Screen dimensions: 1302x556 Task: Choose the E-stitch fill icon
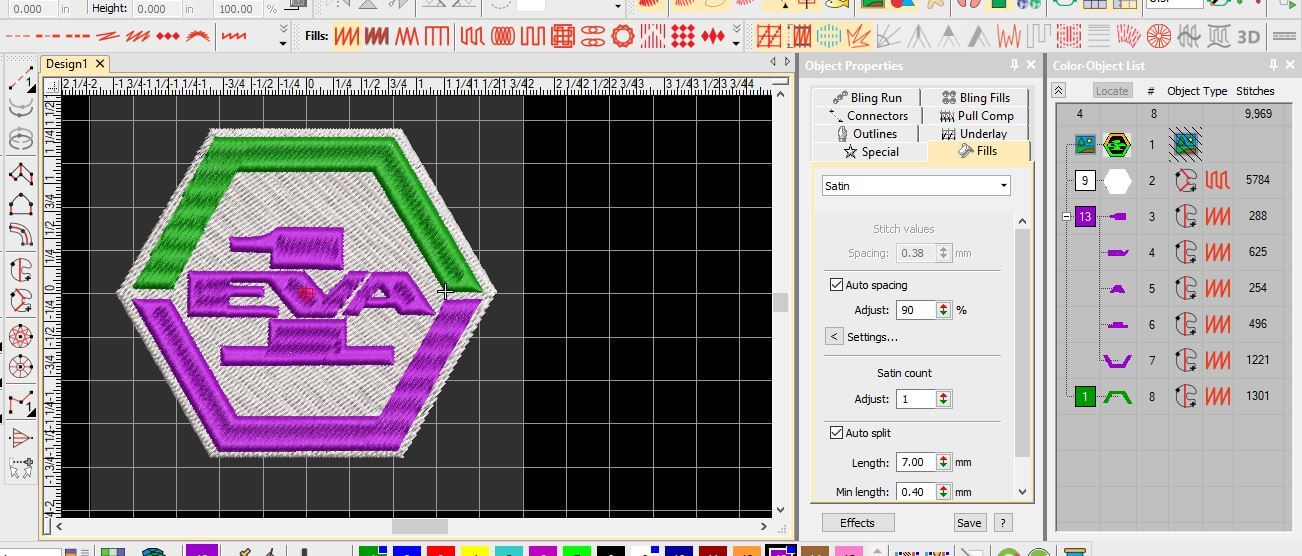point(437,37)
